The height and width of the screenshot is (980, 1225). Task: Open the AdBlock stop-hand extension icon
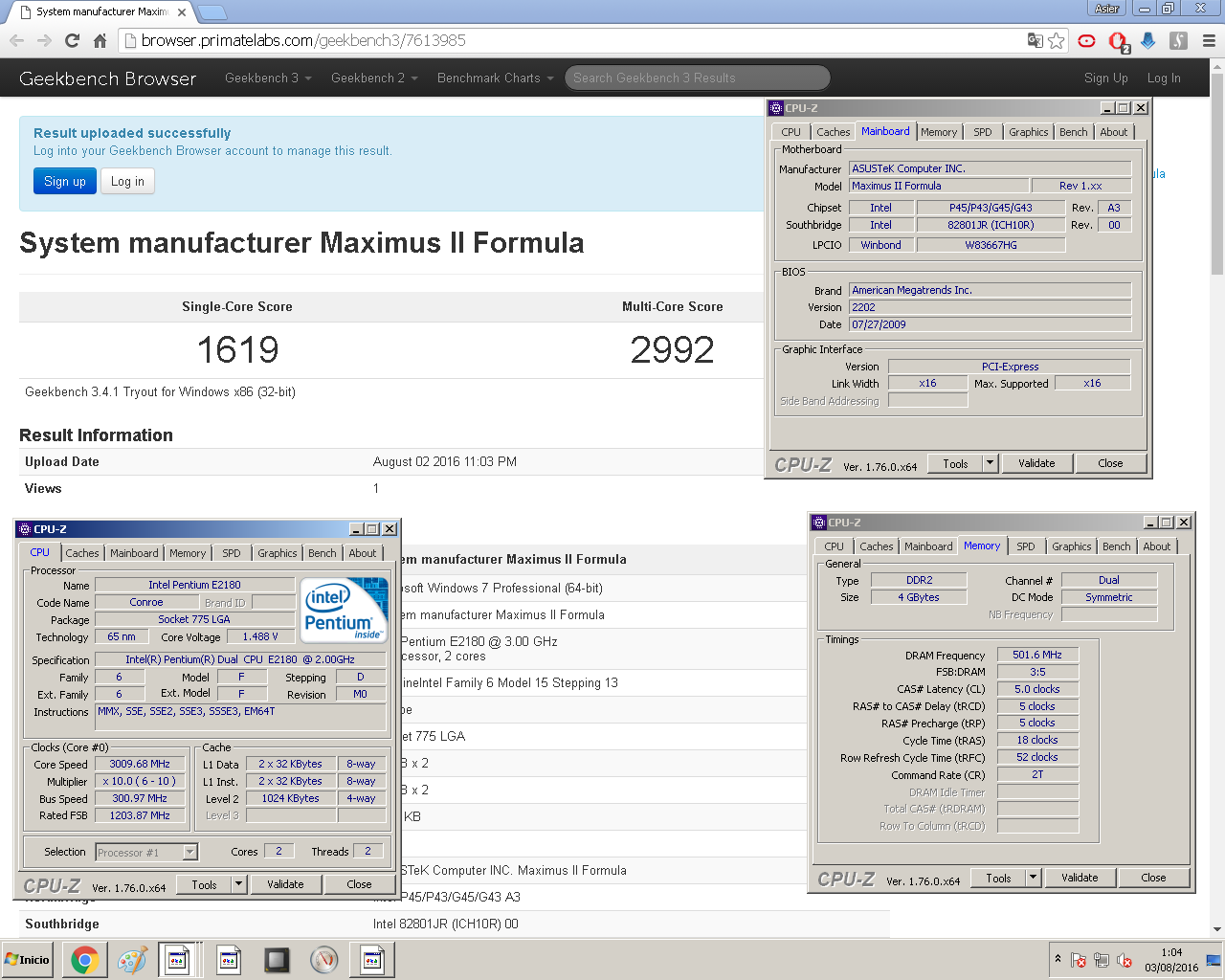[x=1118, y=41]
